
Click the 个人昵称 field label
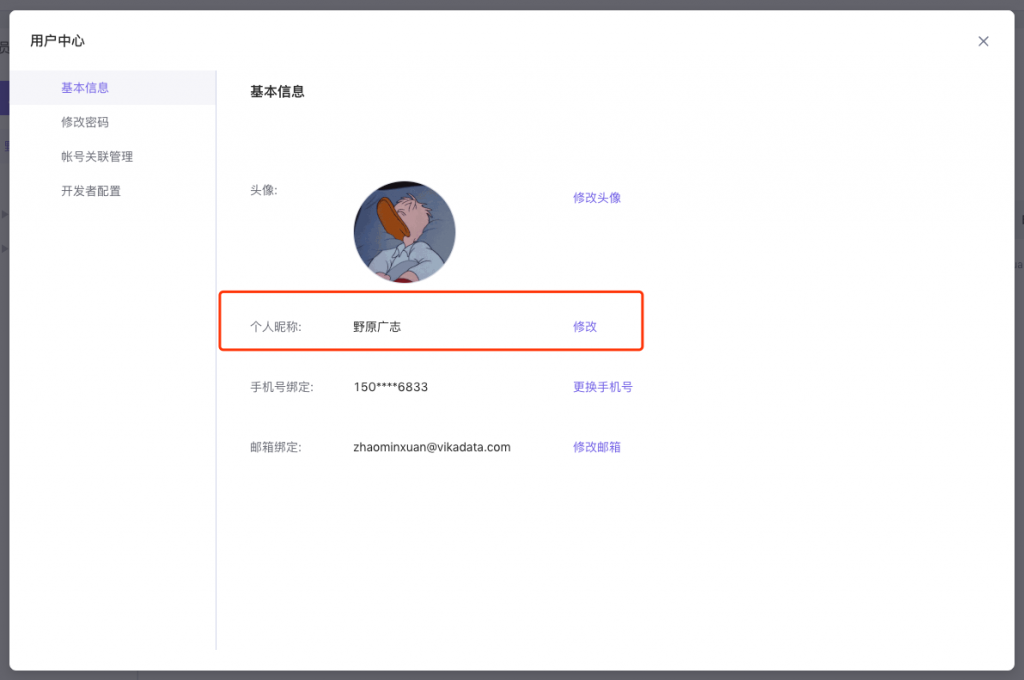pos(276,327)
